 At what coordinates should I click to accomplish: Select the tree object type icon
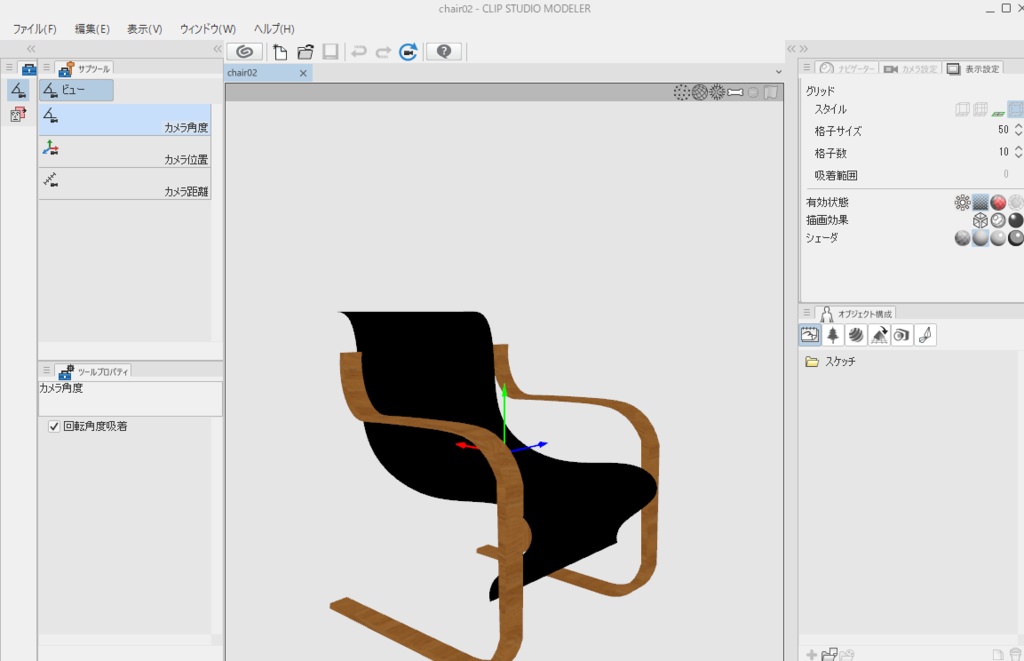click(833, 335)
